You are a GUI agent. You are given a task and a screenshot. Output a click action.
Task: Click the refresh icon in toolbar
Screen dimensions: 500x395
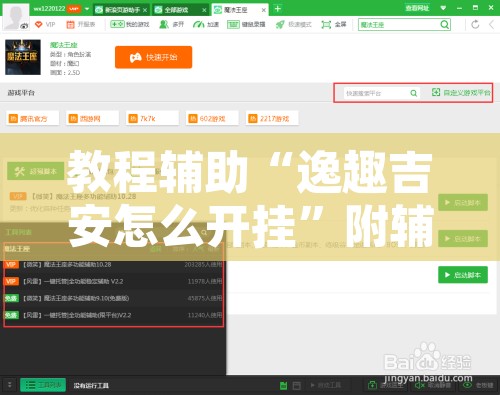click(x=475, y=24)
